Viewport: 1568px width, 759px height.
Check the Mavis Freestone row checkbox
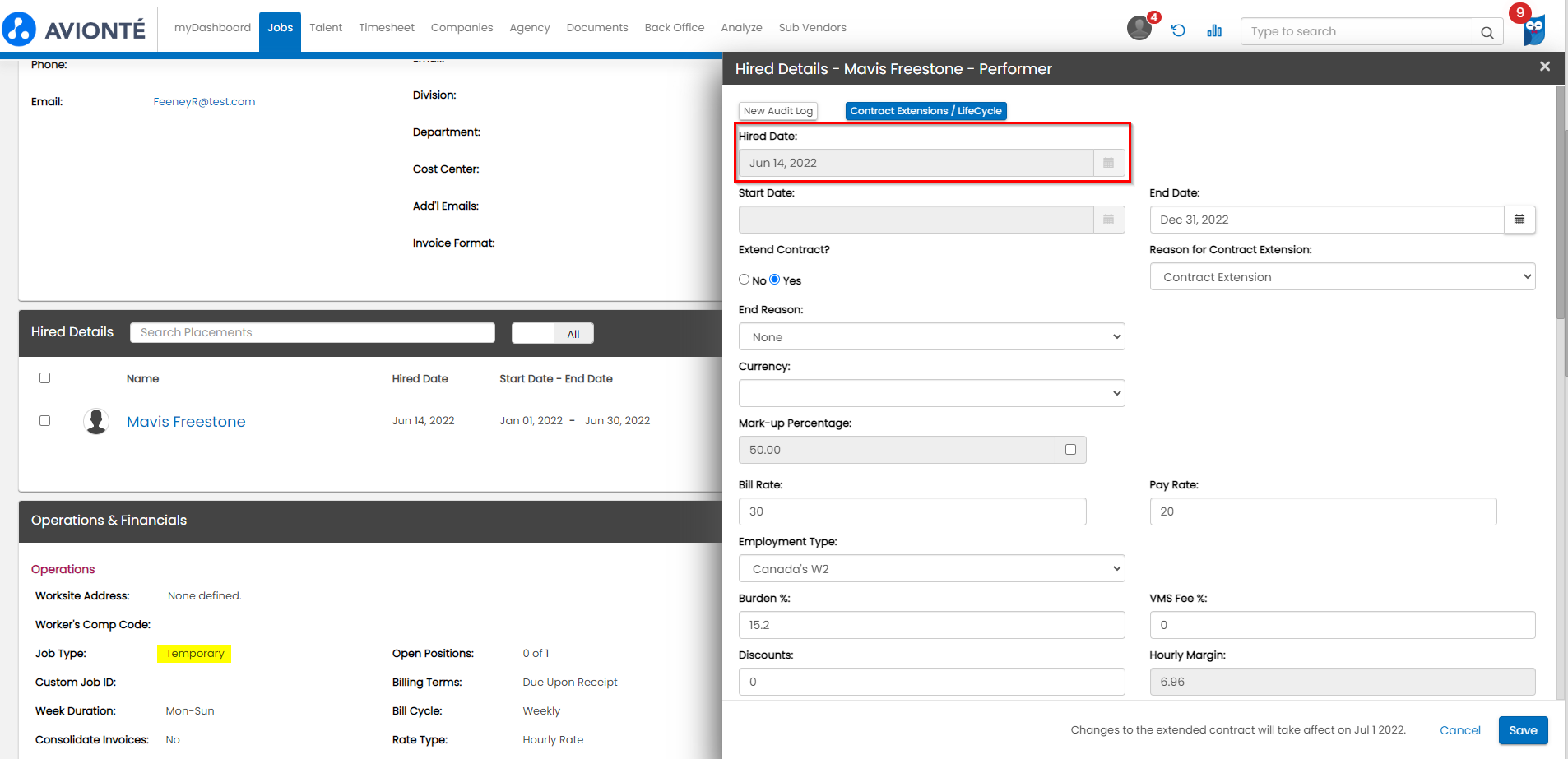point(45,420)
